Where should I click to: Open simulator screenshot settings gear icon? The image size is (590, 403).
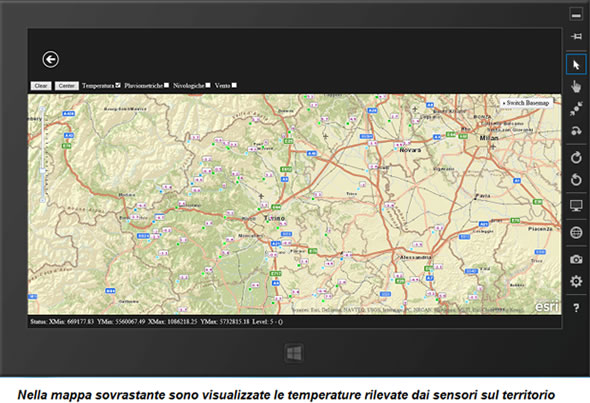click(576, 281)
